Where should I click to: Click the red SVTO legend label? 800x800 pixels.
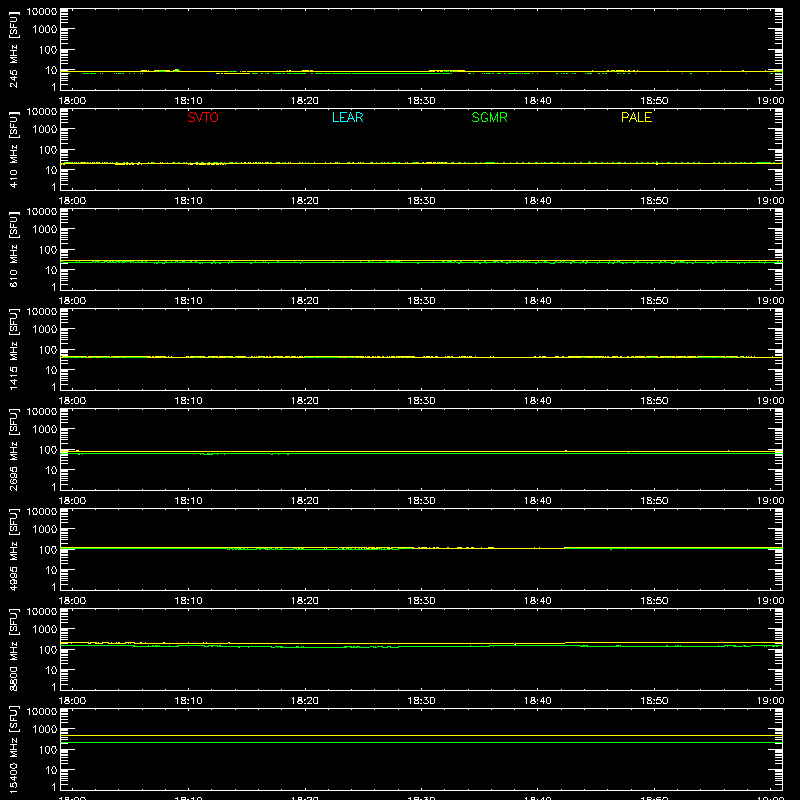203,117
